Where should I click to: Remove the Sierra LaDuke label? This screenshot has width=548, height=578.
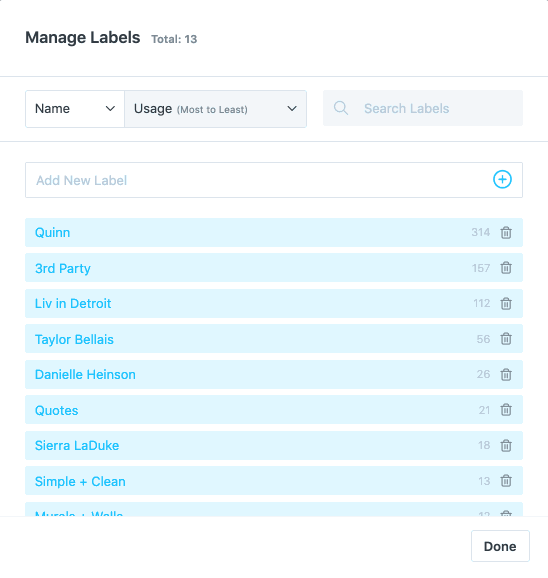[506, 445]
